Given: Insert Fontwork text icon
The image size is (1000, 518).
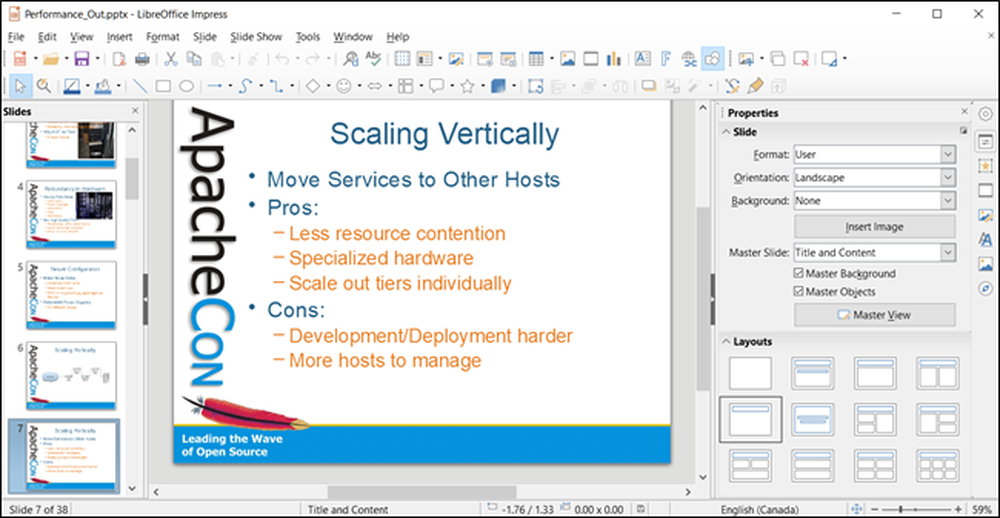Looking at the screenshot, I should tap(666, 59).
